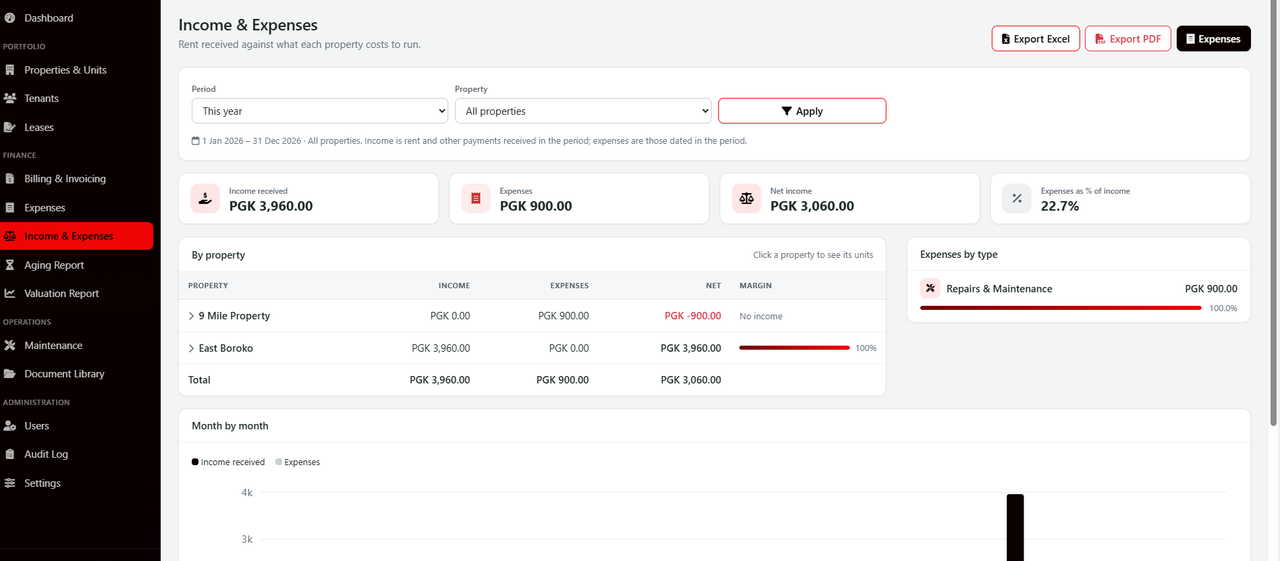The width and height of the screenshot is (1280, 561).
Task: Go to Properties & Units page
Action: 77,70
